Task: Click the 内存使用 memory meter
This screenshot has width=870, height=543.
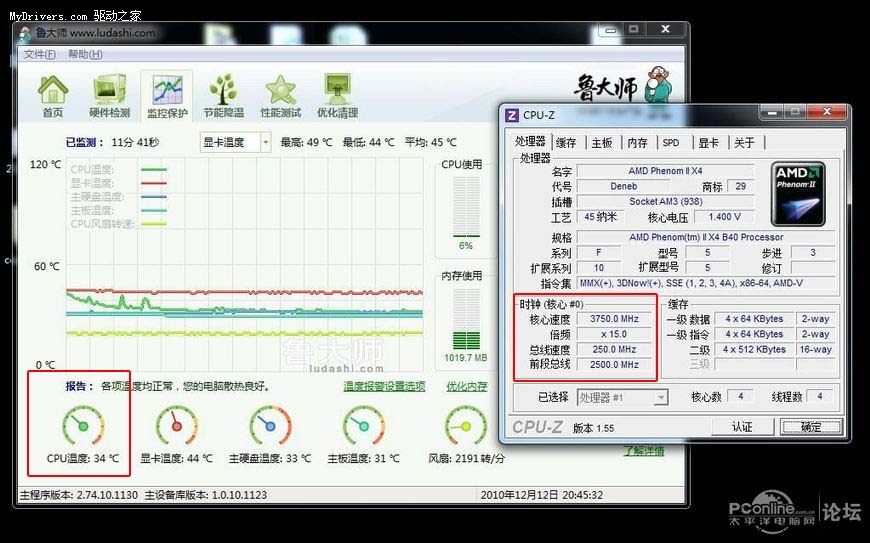Action: (466, 318)
